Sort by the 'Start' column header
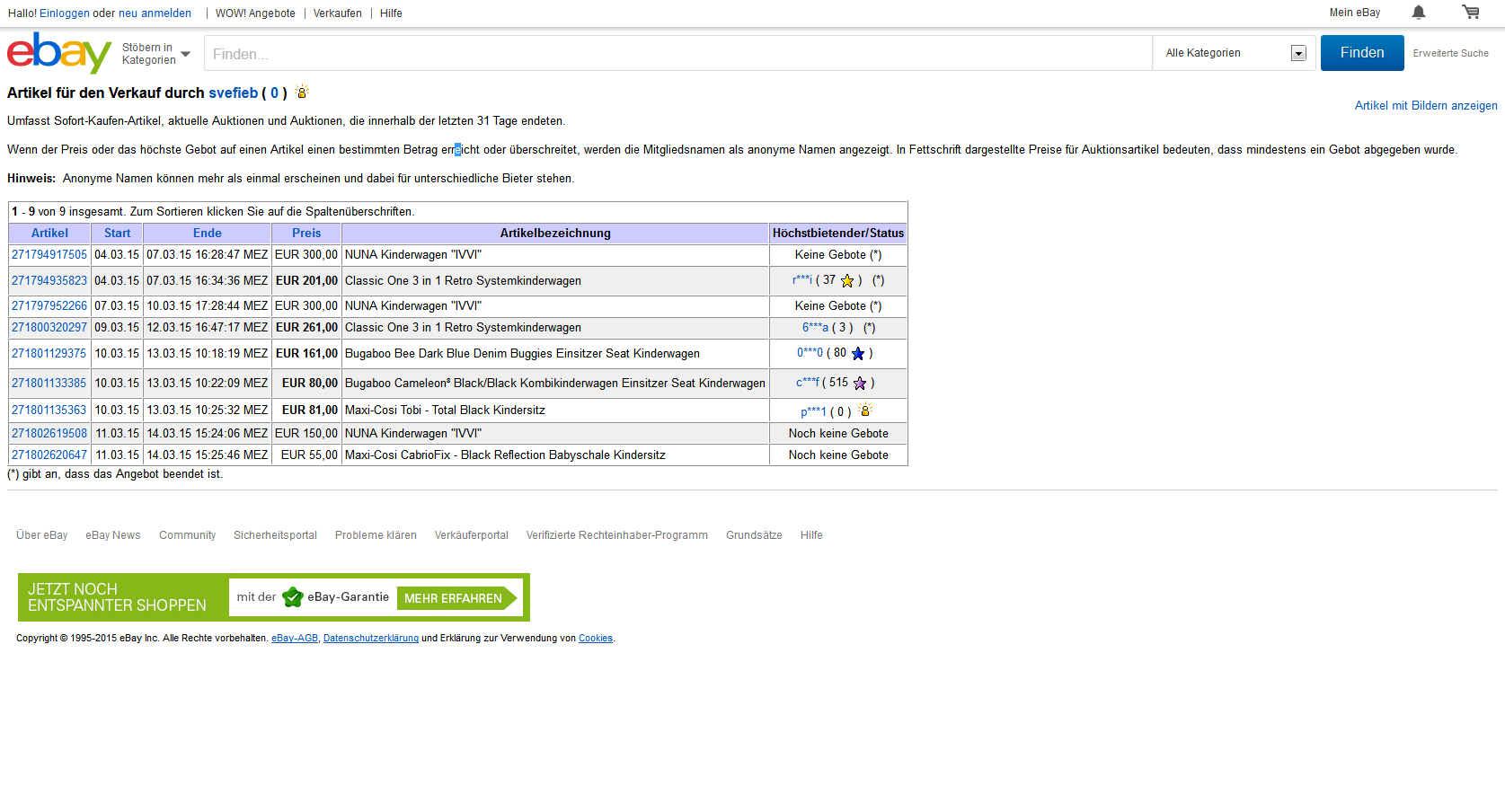The image size is (1505, 812). 117,234
